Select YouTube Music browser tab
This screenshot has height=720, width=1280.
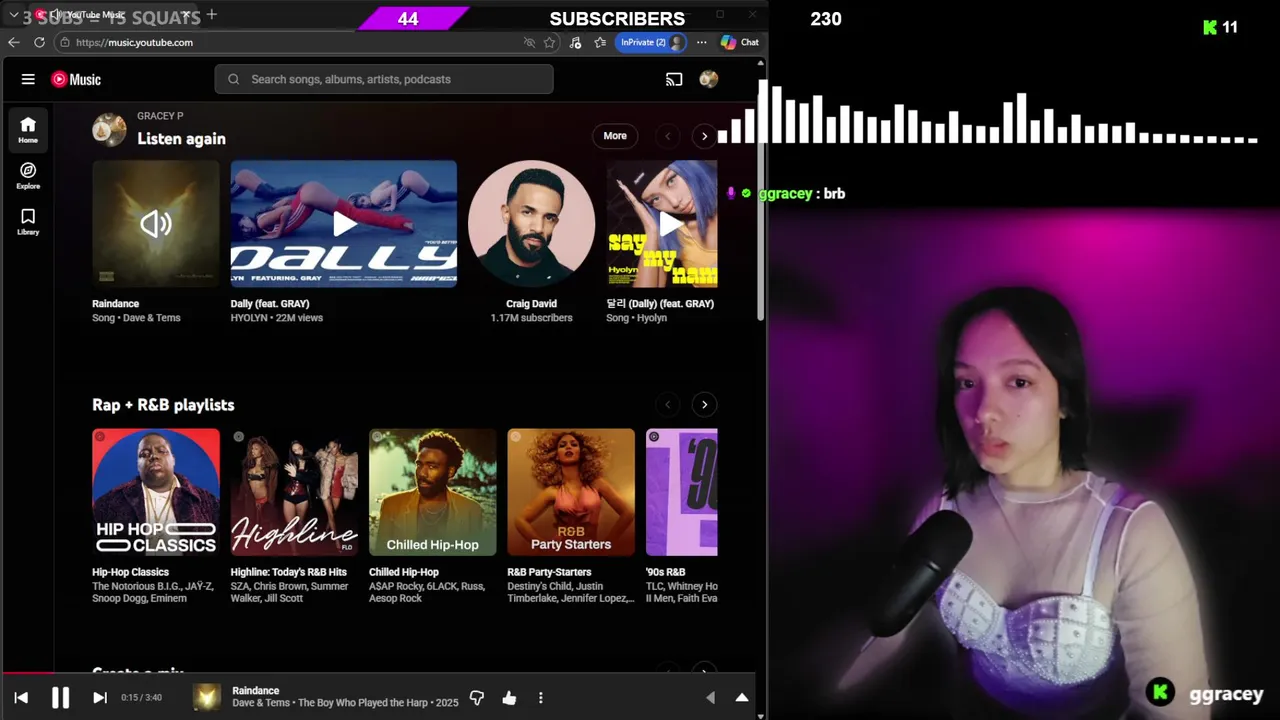[111, 15]
